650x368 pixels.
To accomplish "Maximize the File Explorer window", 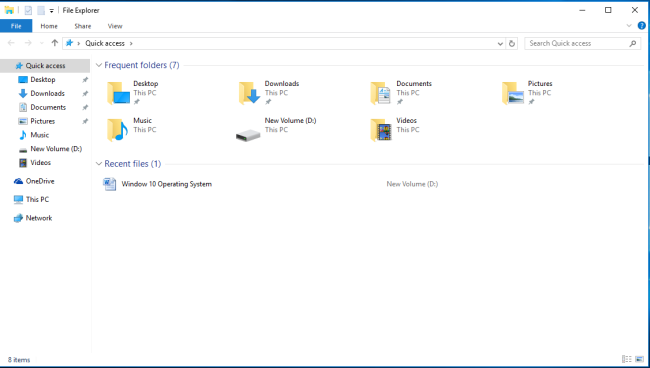I will point(608,10).
